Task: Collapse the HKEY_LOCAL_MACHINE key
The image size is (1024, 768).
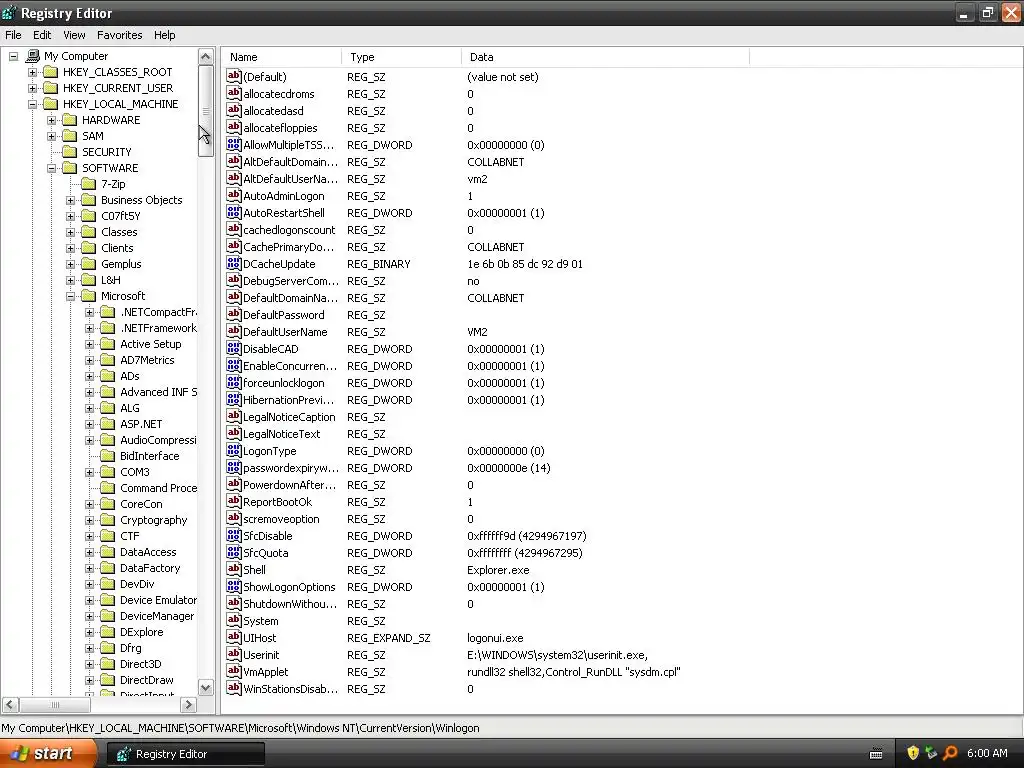Action: coord(32,104)
